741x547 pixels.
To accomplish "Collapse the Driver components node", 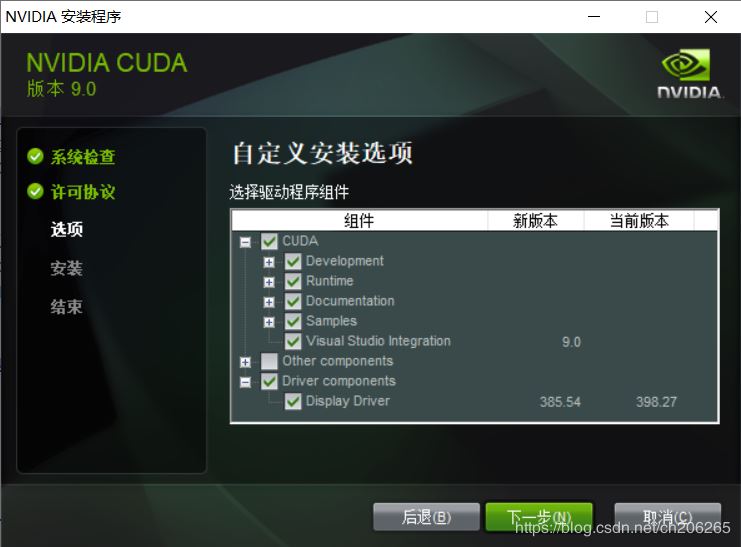I will point(245,382).
